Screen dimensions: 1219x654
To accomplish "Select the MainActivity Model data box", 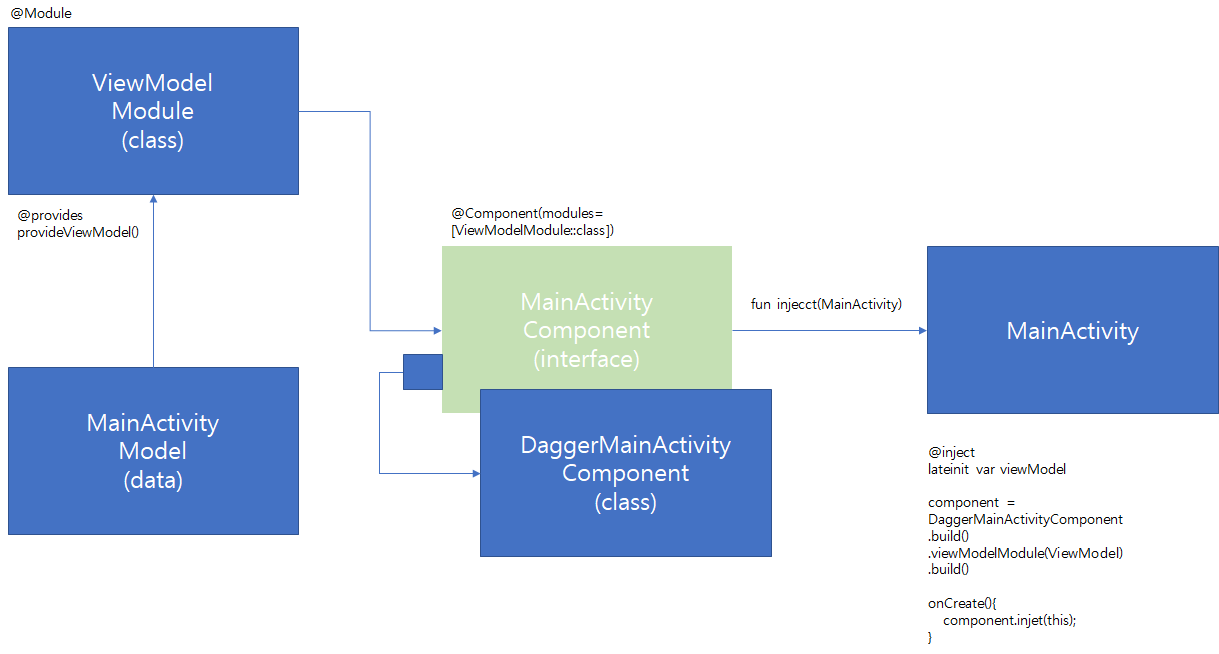I will (x=152, y=450).
